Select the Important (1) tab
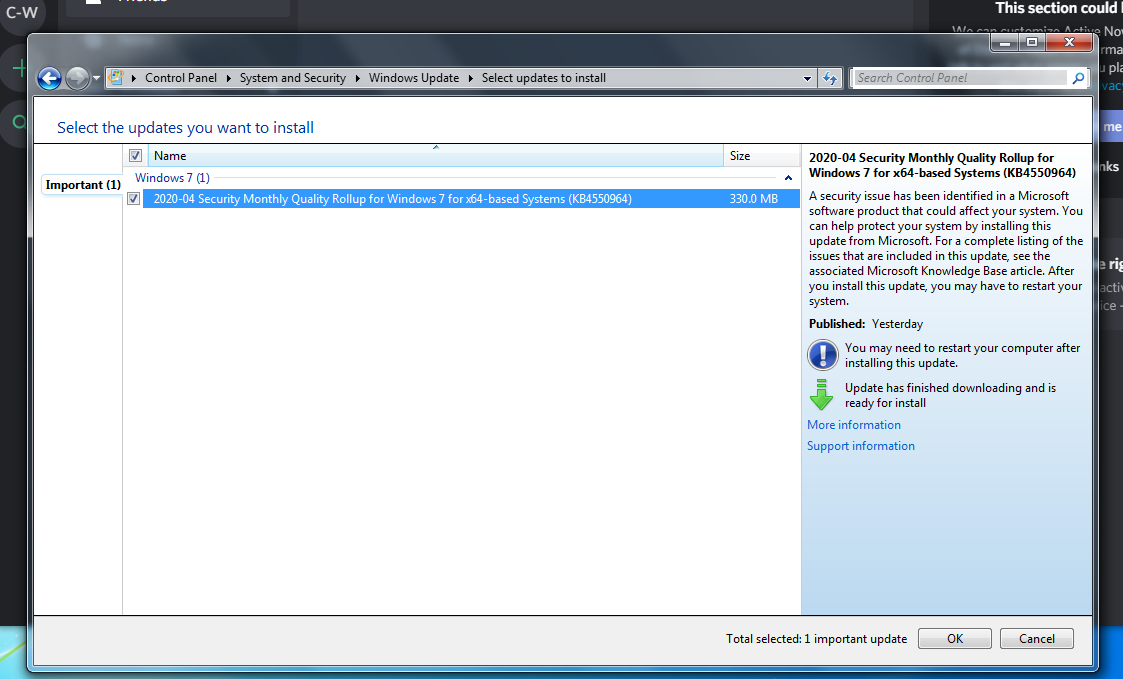 coord(83,185)
